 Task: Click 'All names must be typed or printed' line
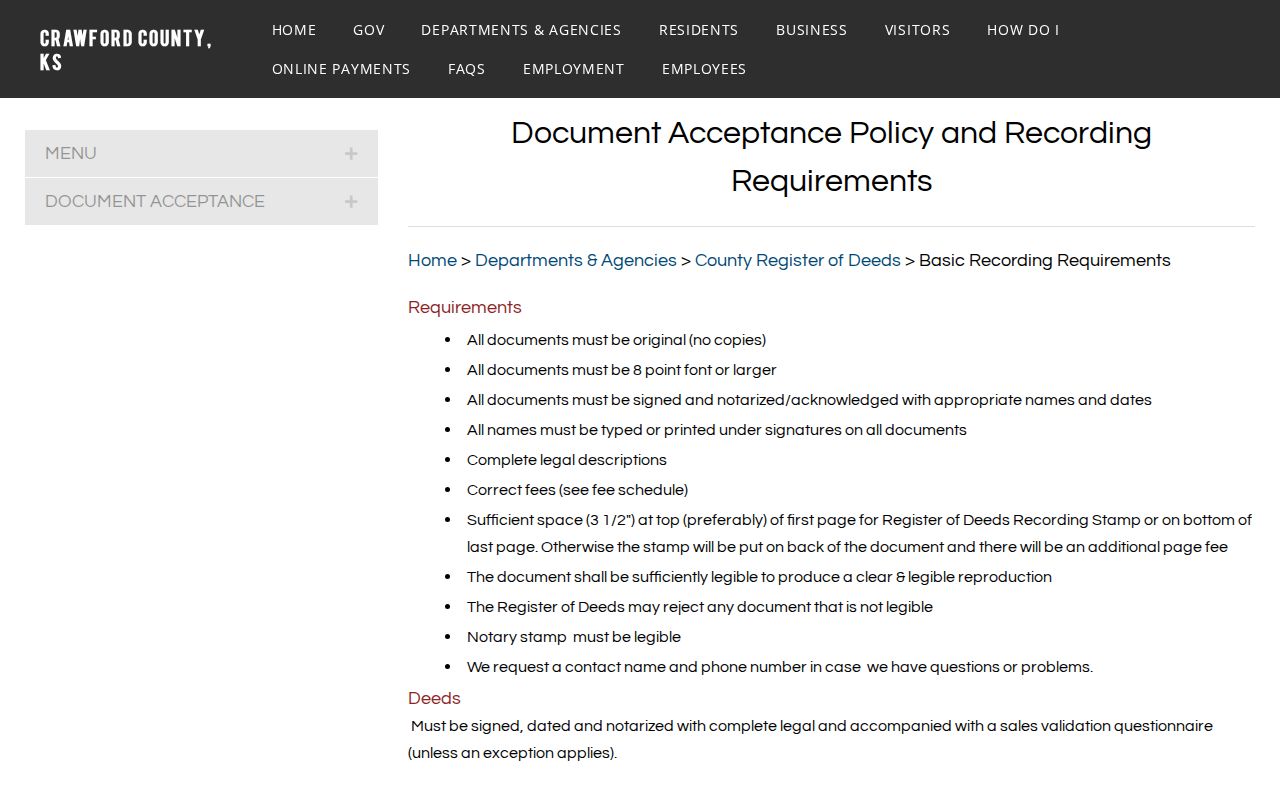[716, 430]
